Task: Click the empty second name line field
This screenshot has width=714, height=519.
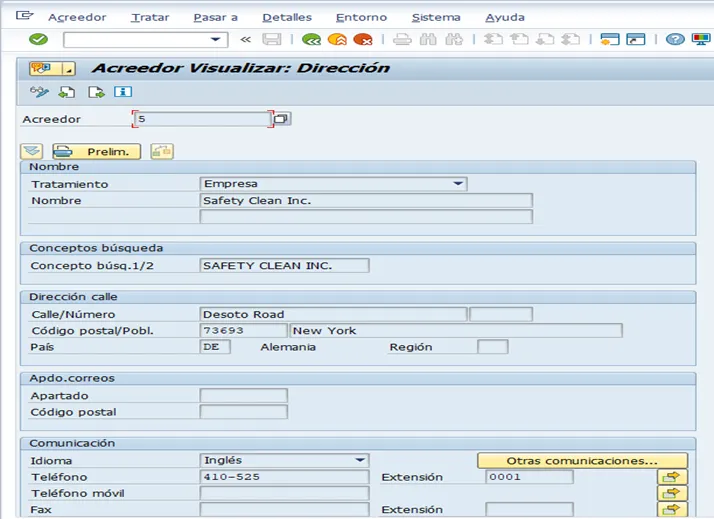Action: pos(366,217)
